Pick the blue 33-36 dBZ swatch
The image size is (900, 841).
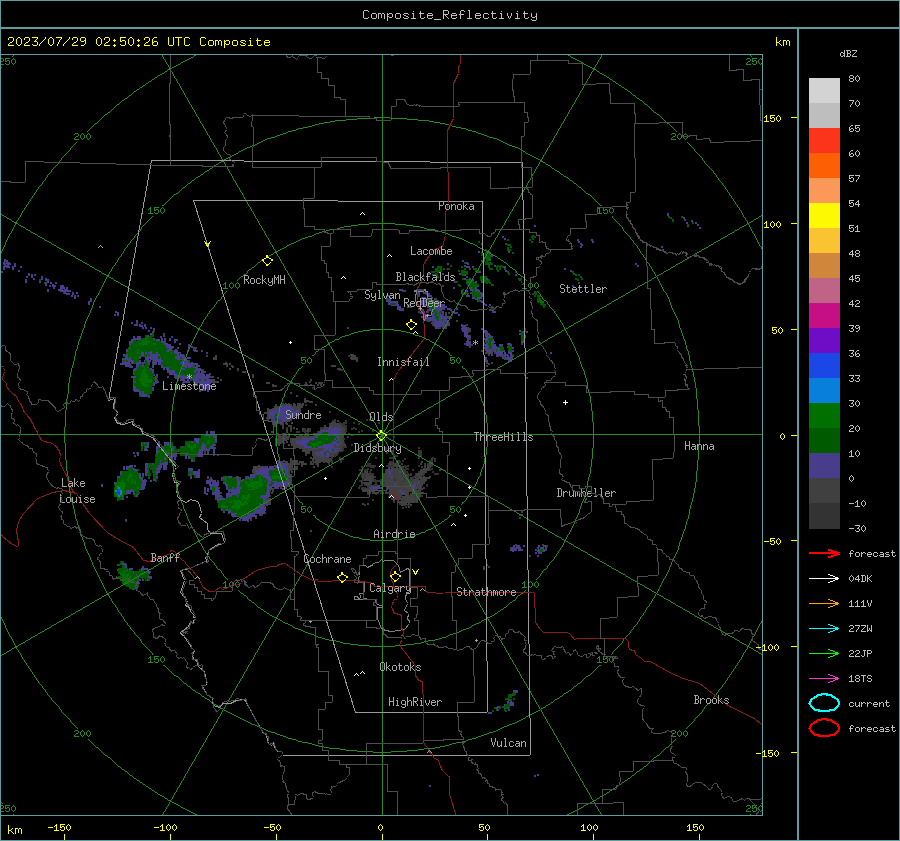click(x=824, y=366)
